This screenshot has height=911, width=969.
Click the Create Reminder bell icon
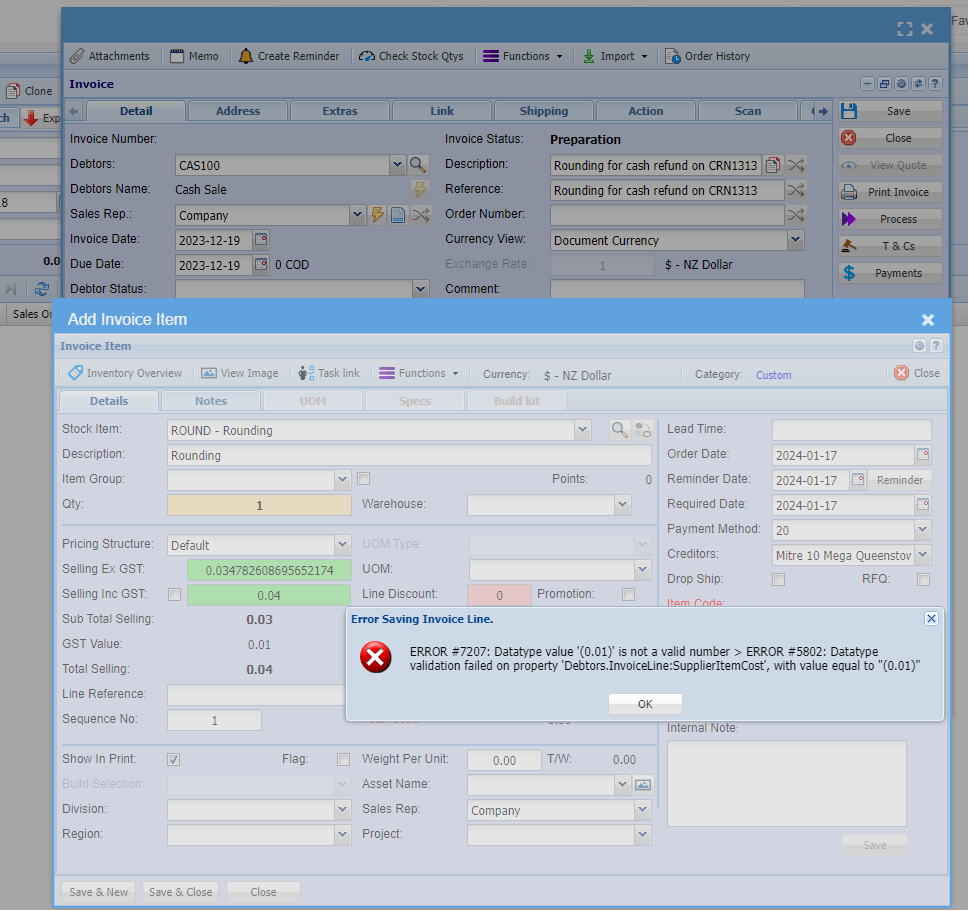coord(246,56)
